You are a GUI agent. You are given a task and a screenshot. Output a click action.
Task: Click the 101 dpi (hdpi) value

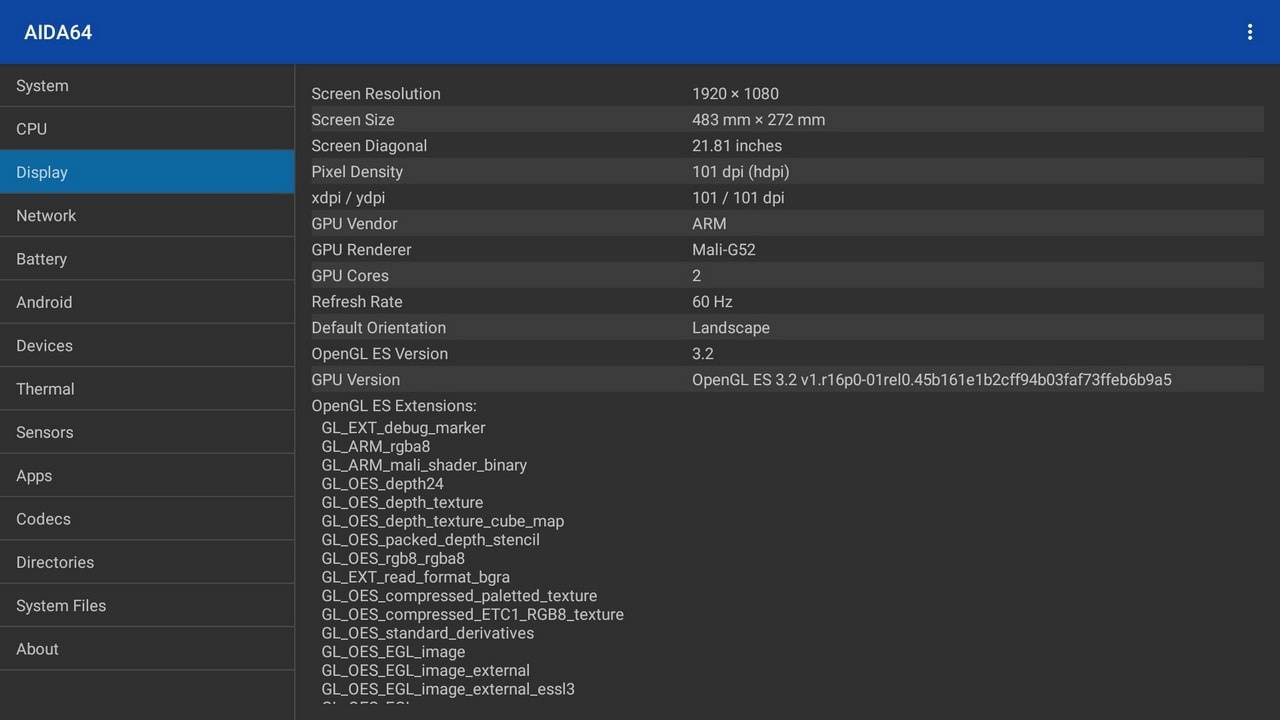pyautogui.click(x=740, y=172)
